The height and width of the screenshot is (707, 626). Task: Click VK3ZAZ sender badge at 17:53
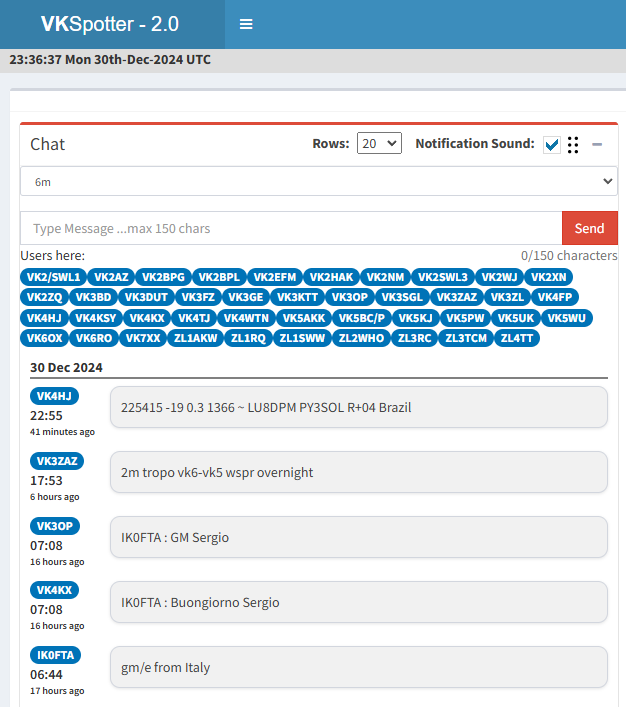click(x=58, y=461)
